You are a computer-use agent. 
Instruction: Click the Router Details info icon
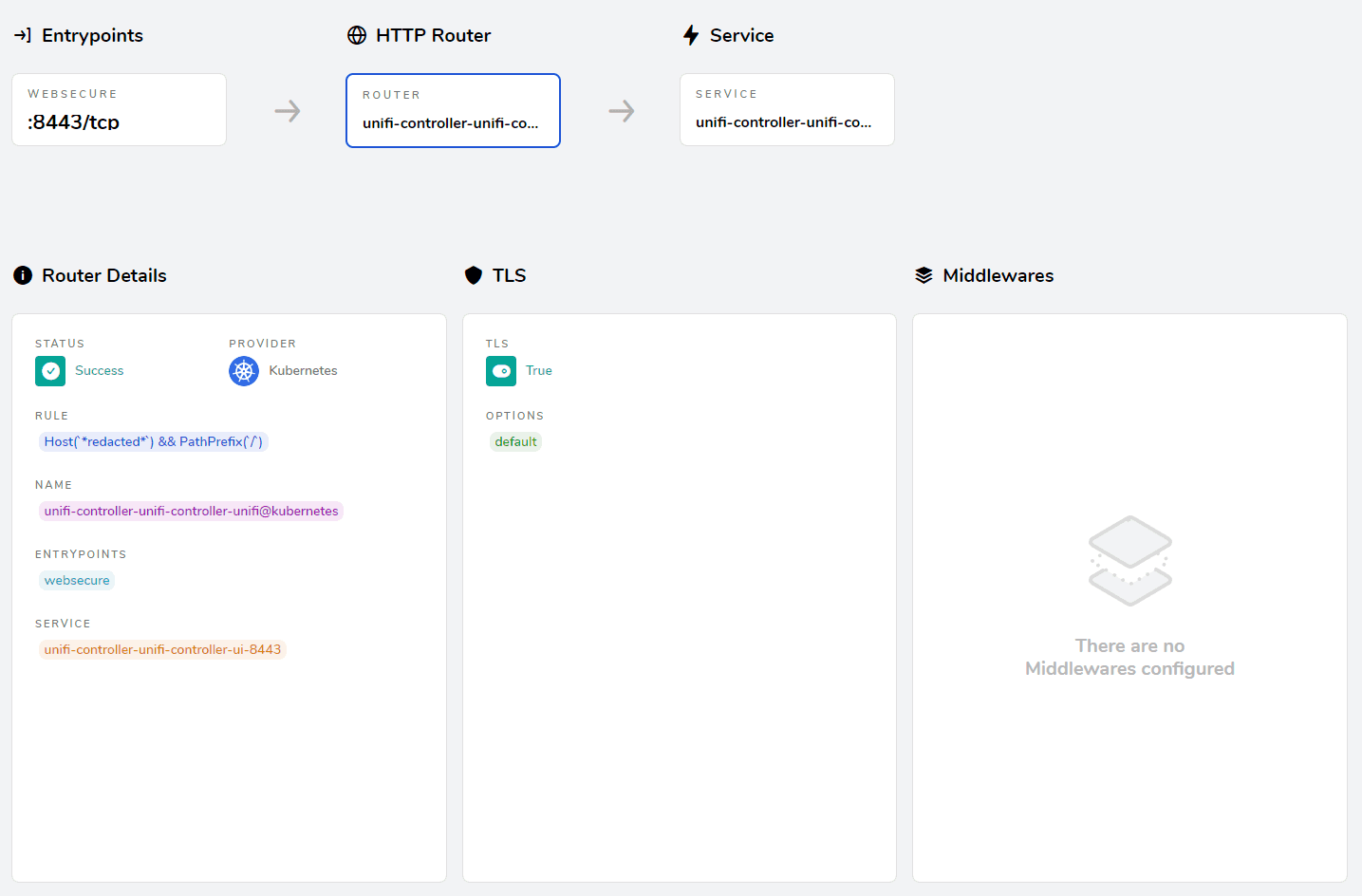(x=22, y=275)
